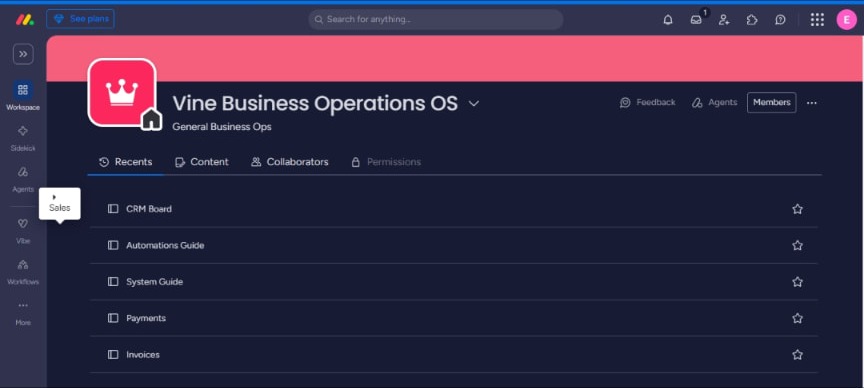Screen dimensions: 864x388
Task: Favorite the Automations Guide with star
Action: pos(797,245)
